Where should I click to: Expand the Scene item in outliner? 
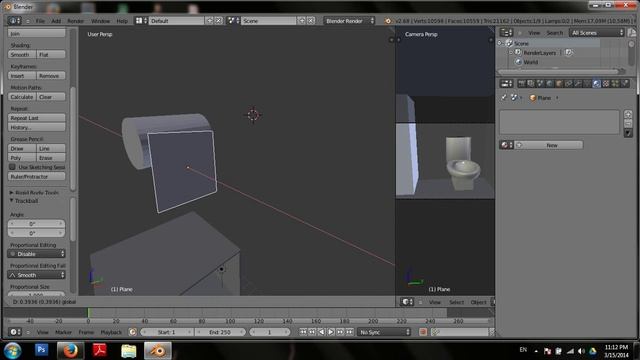500,43
